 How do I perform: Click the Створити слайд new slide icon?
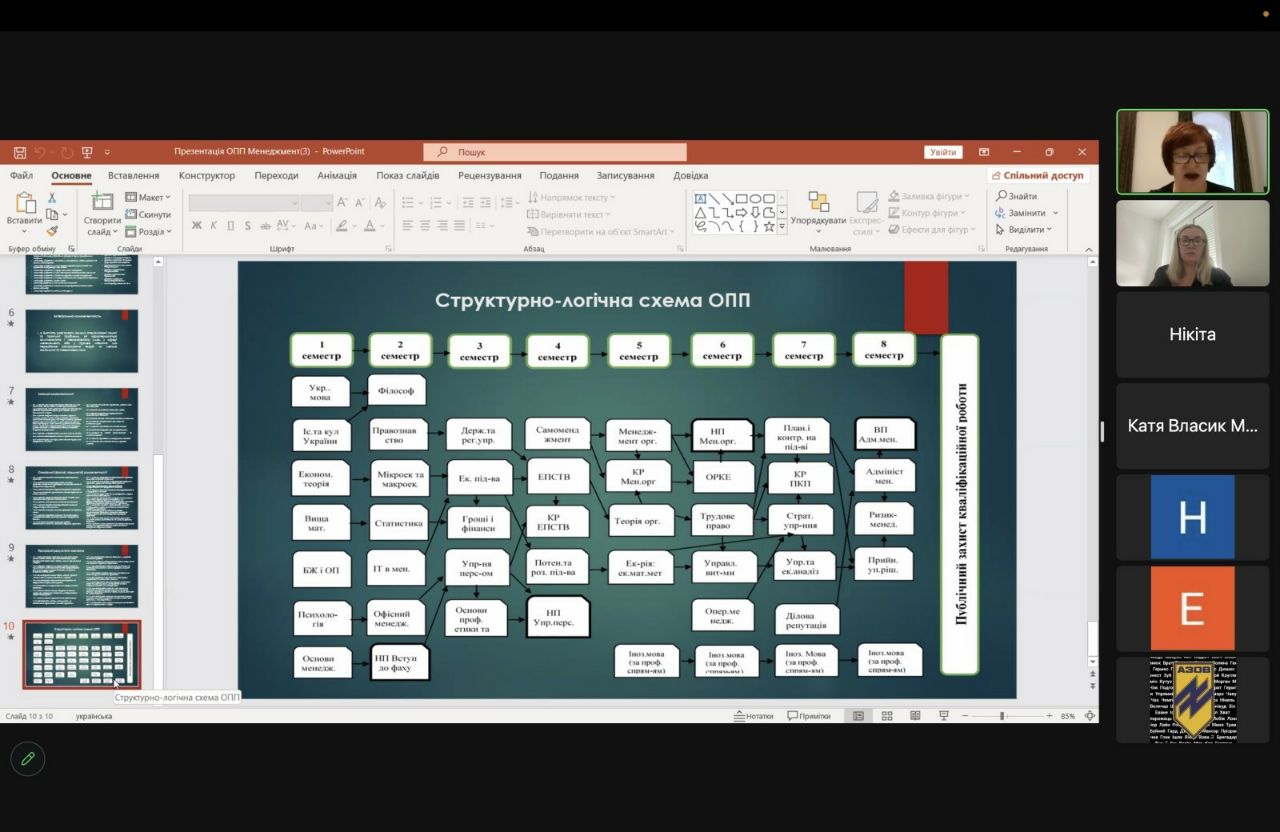coord(102,202)
